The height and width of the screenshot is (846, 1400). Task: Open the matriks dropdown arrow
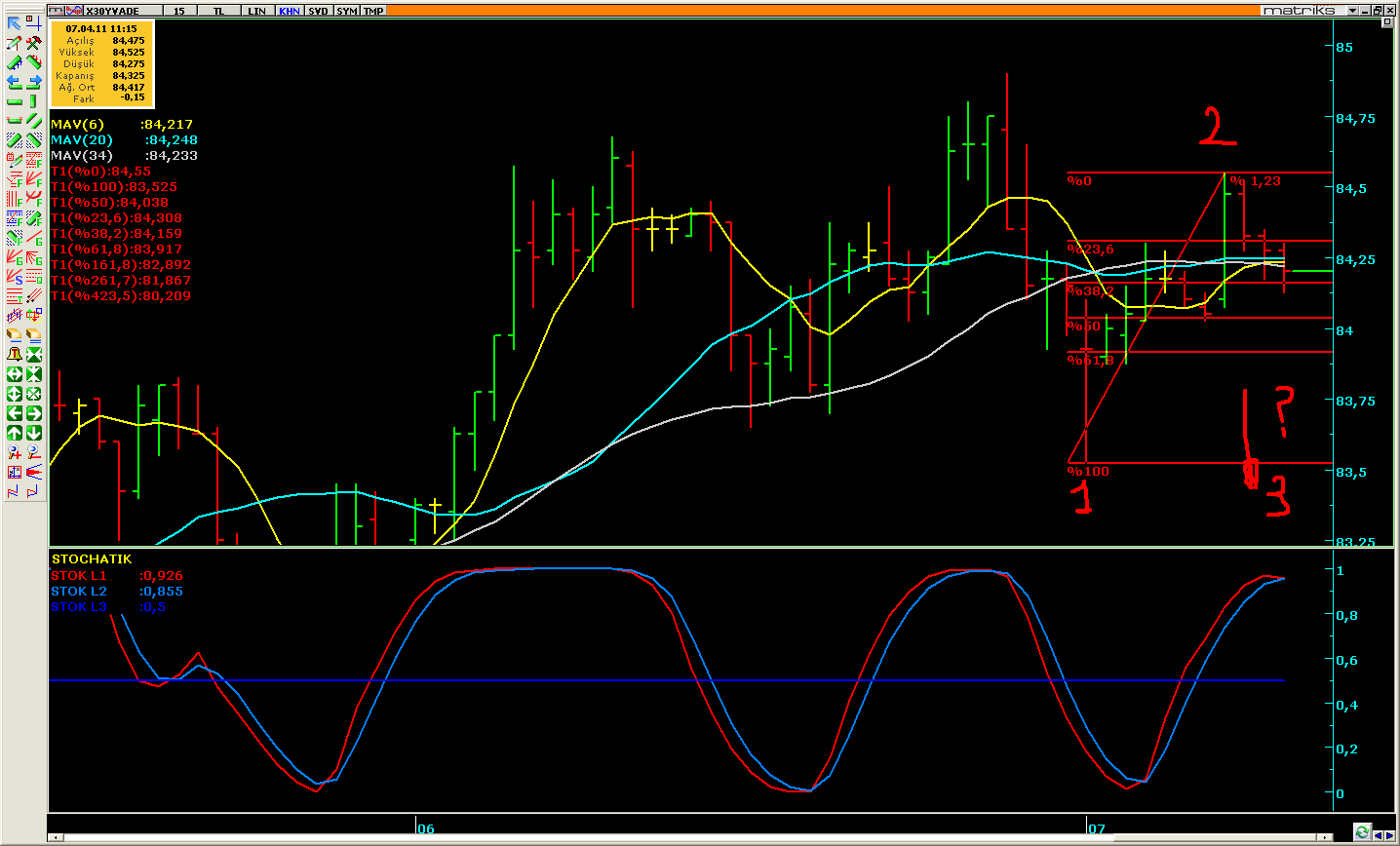click(x=1352, y=11)
